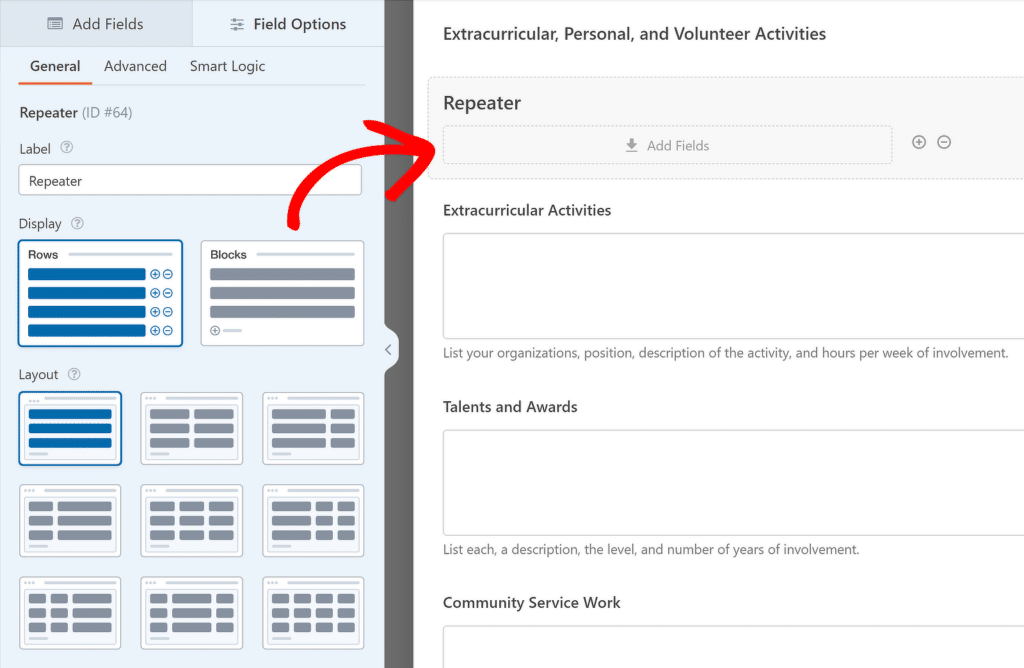The height and width of the screenshot is (668, 1024).
Task: Choose the two-column layout thumbnail
Action: pos(191,428)
